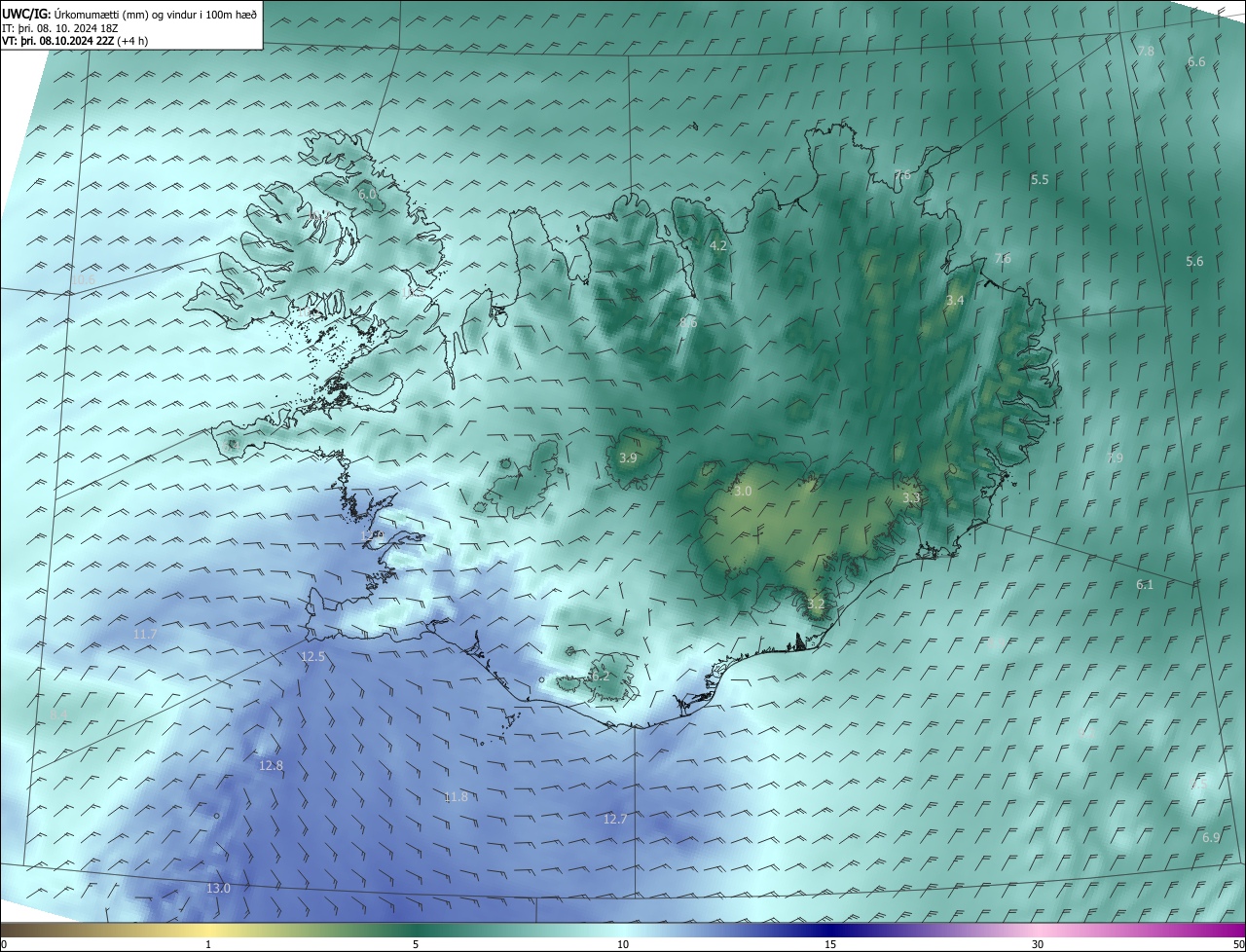Click the 6.1 value label
Image resolution: width=1246 pixels, height=952 pixels.
coord(1145,584)
